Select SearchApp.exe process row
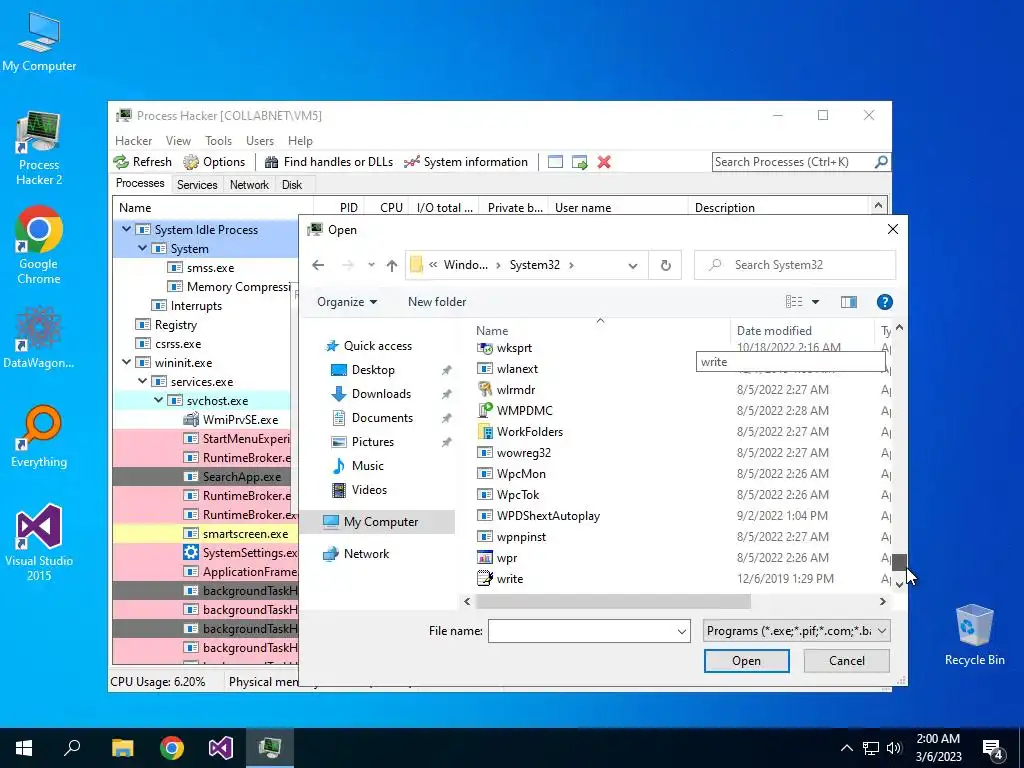Viewport: 1024px width, 768px height. coord(204,477)
